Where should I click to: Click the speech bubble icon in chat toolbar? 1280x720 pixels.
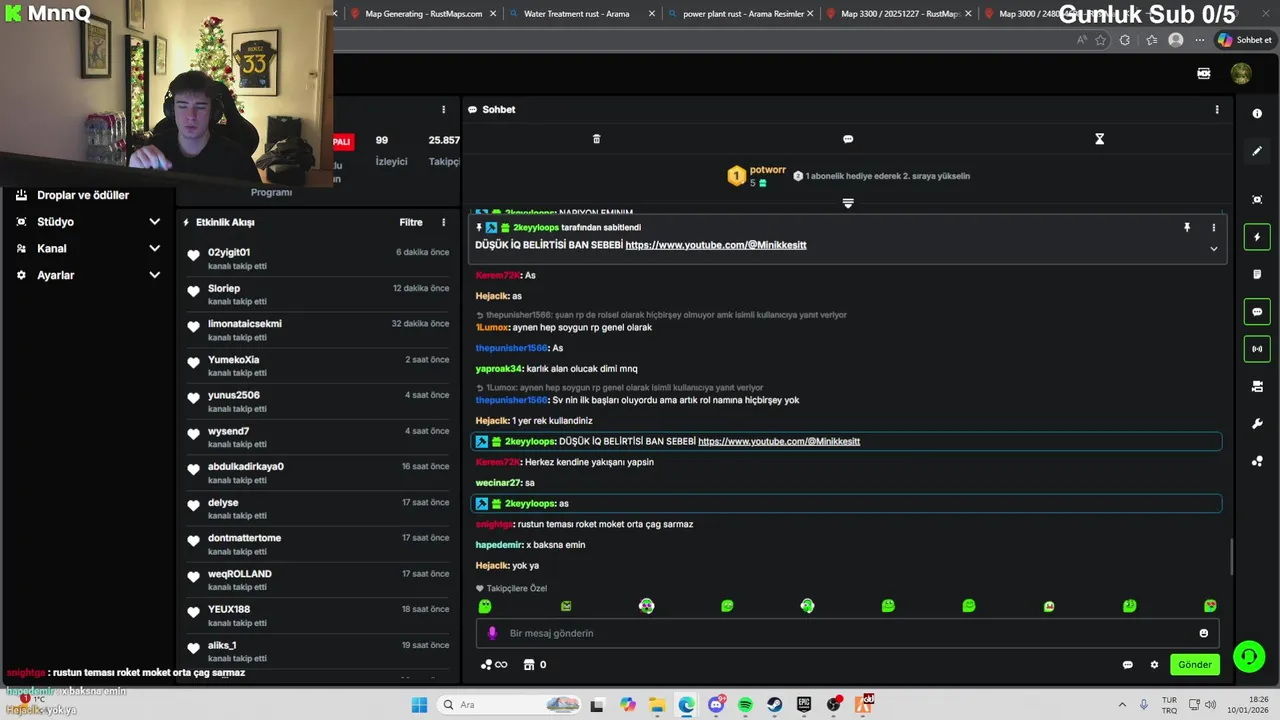[848, 139]
